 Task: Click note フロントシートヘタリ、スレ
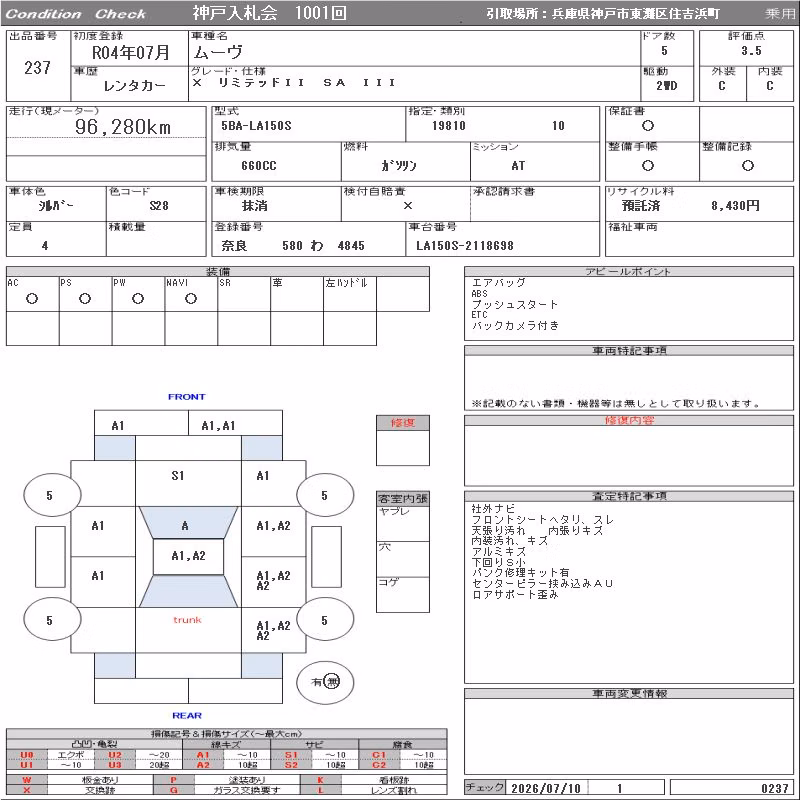542,519
